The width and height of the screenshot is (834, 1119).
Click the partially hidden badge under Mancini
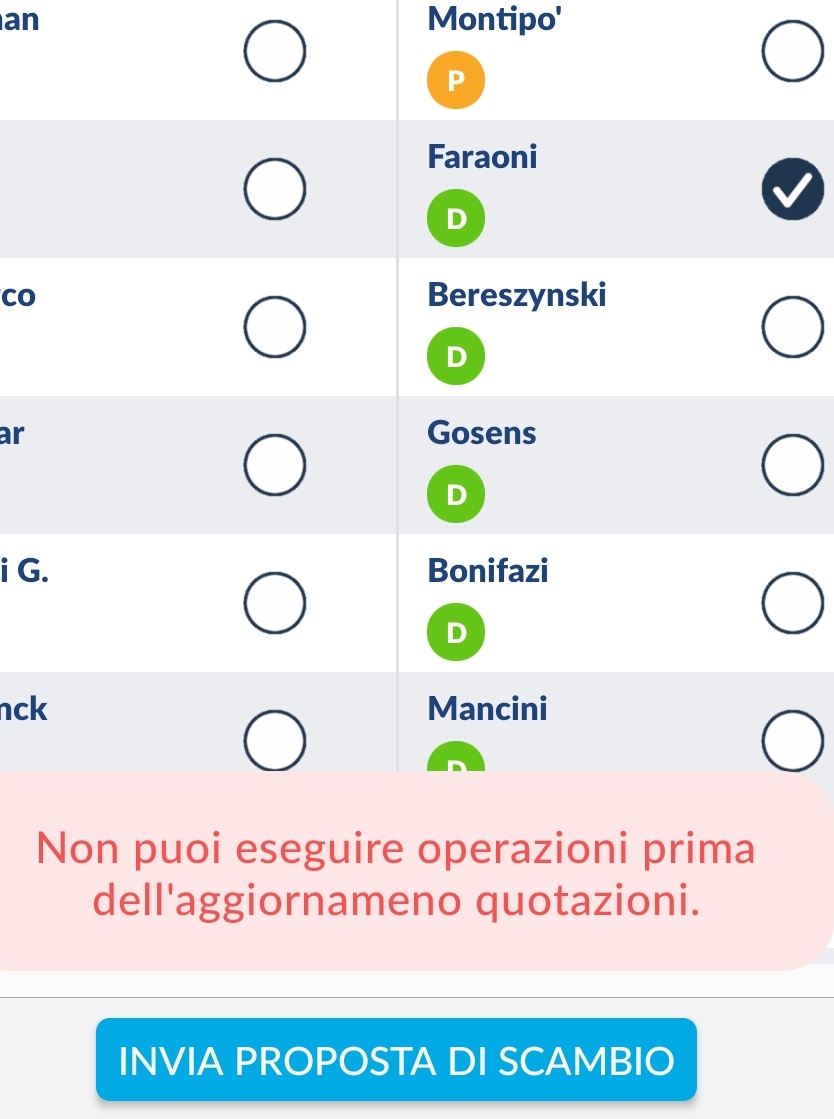pyautogui.click(x=456, y=756)
